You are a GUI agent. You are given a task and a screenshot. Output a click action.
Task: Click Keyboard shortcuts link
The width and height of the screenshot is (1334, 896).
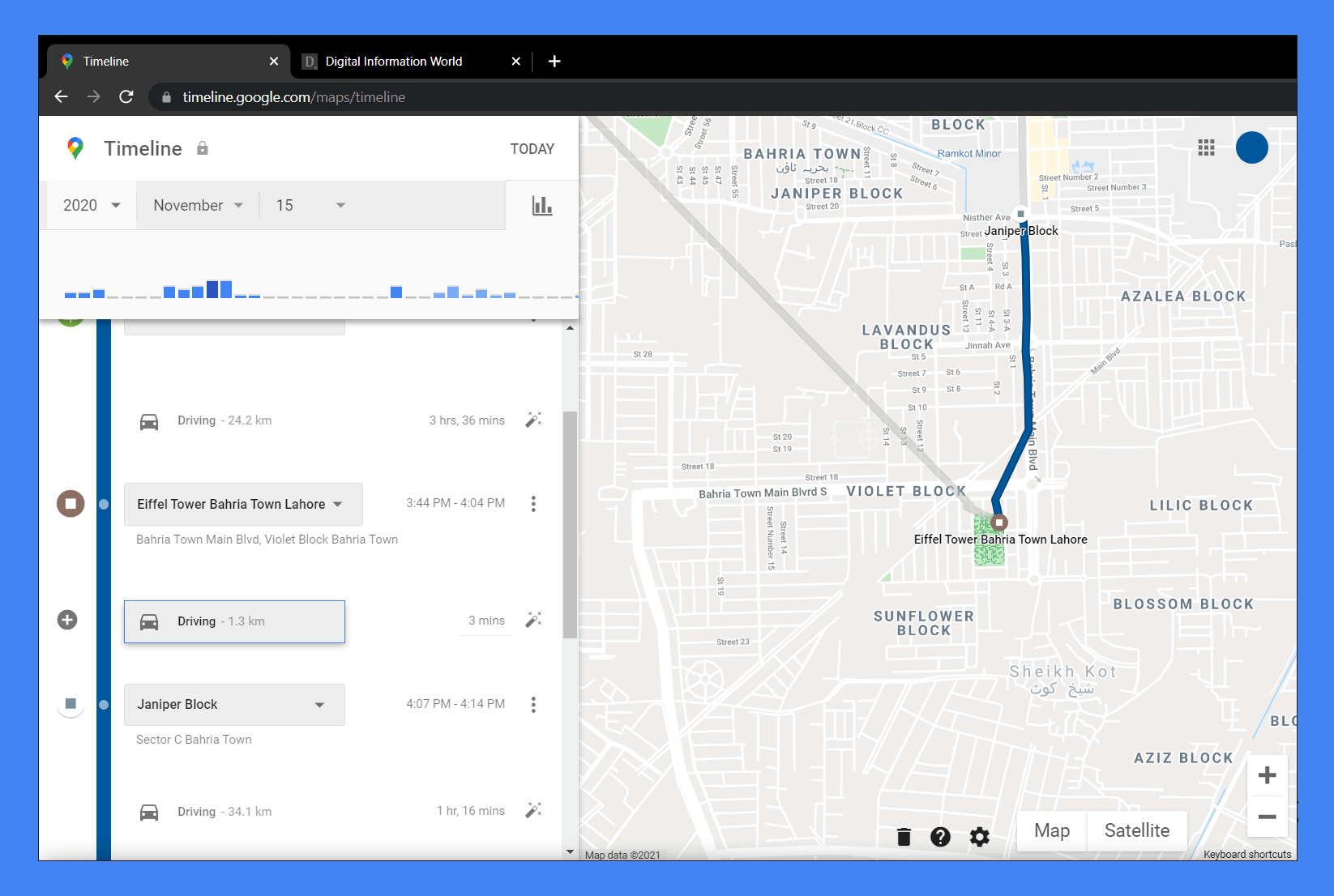[x=1247, y=855]
